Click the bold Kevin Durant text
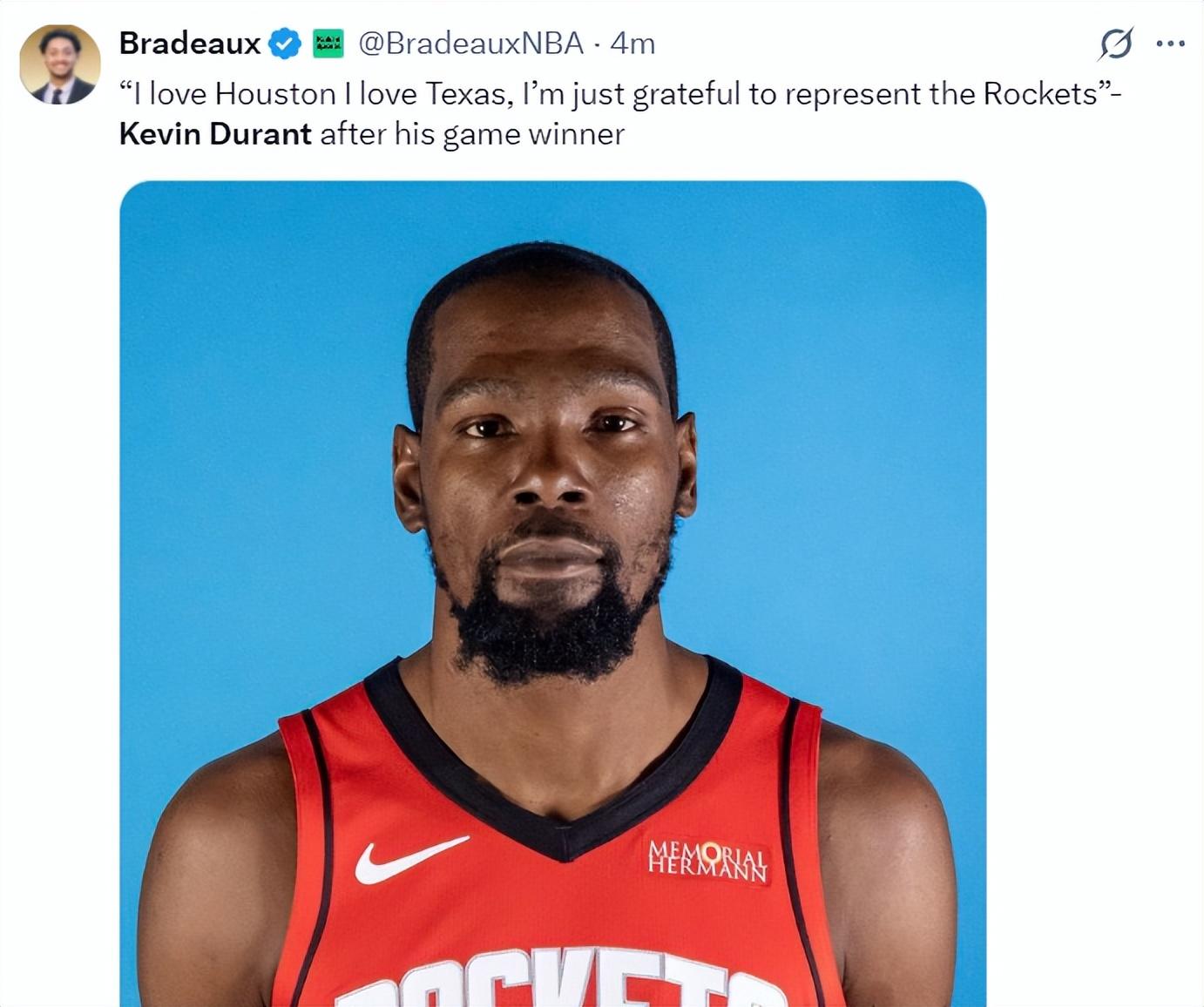 point(215,134)
